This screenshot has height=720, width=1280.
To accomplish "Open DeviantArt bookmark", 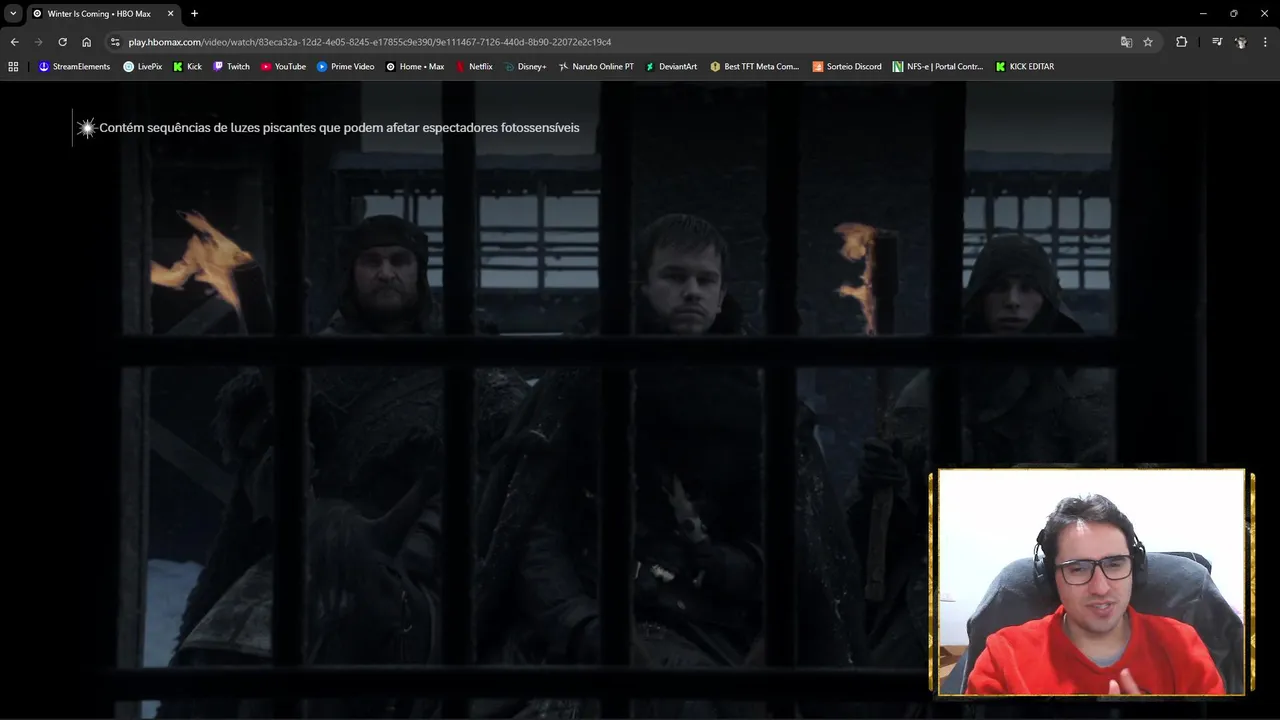I will [x=671, y=67].
